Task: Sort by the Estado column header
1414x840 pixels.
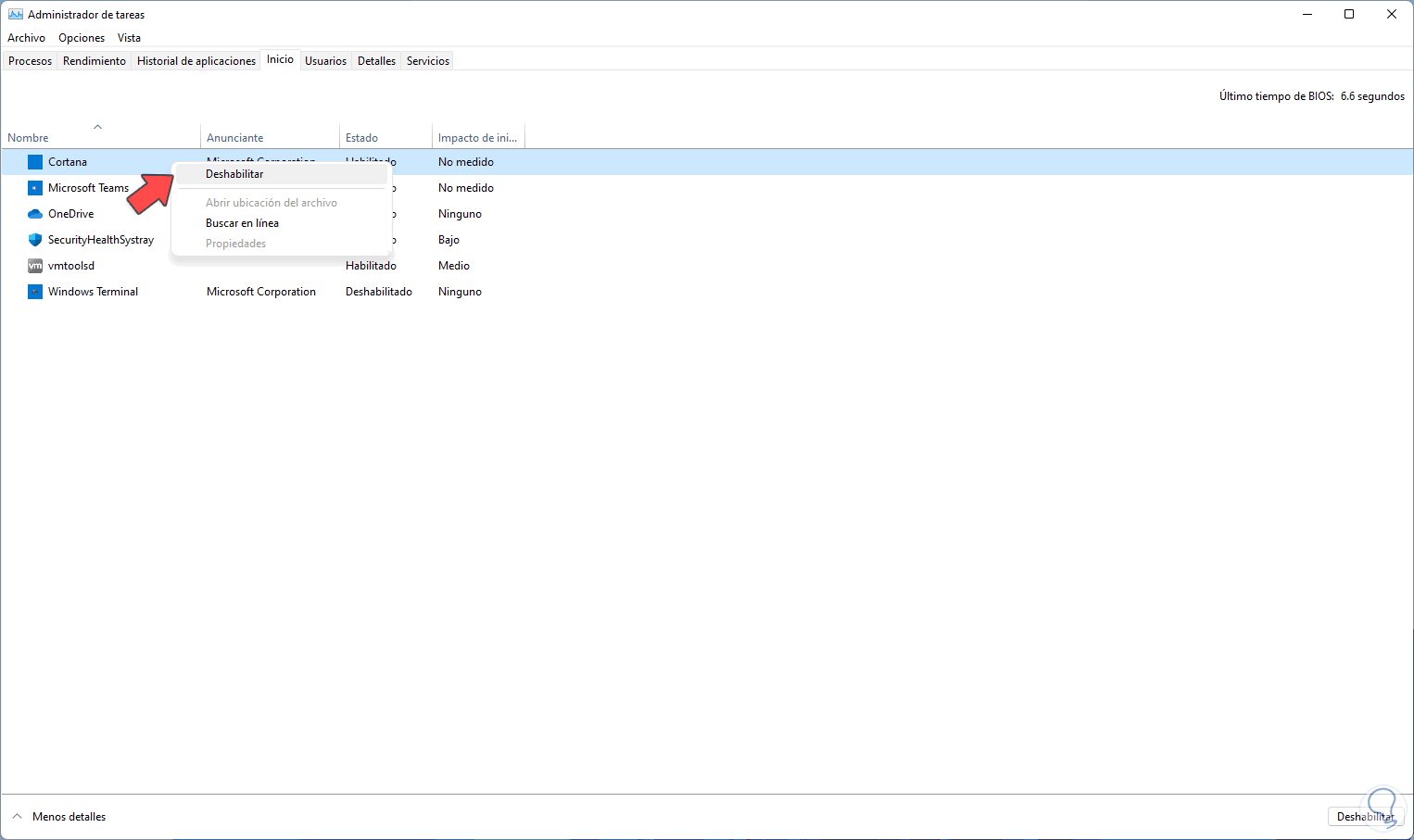Action: [385, 137]
